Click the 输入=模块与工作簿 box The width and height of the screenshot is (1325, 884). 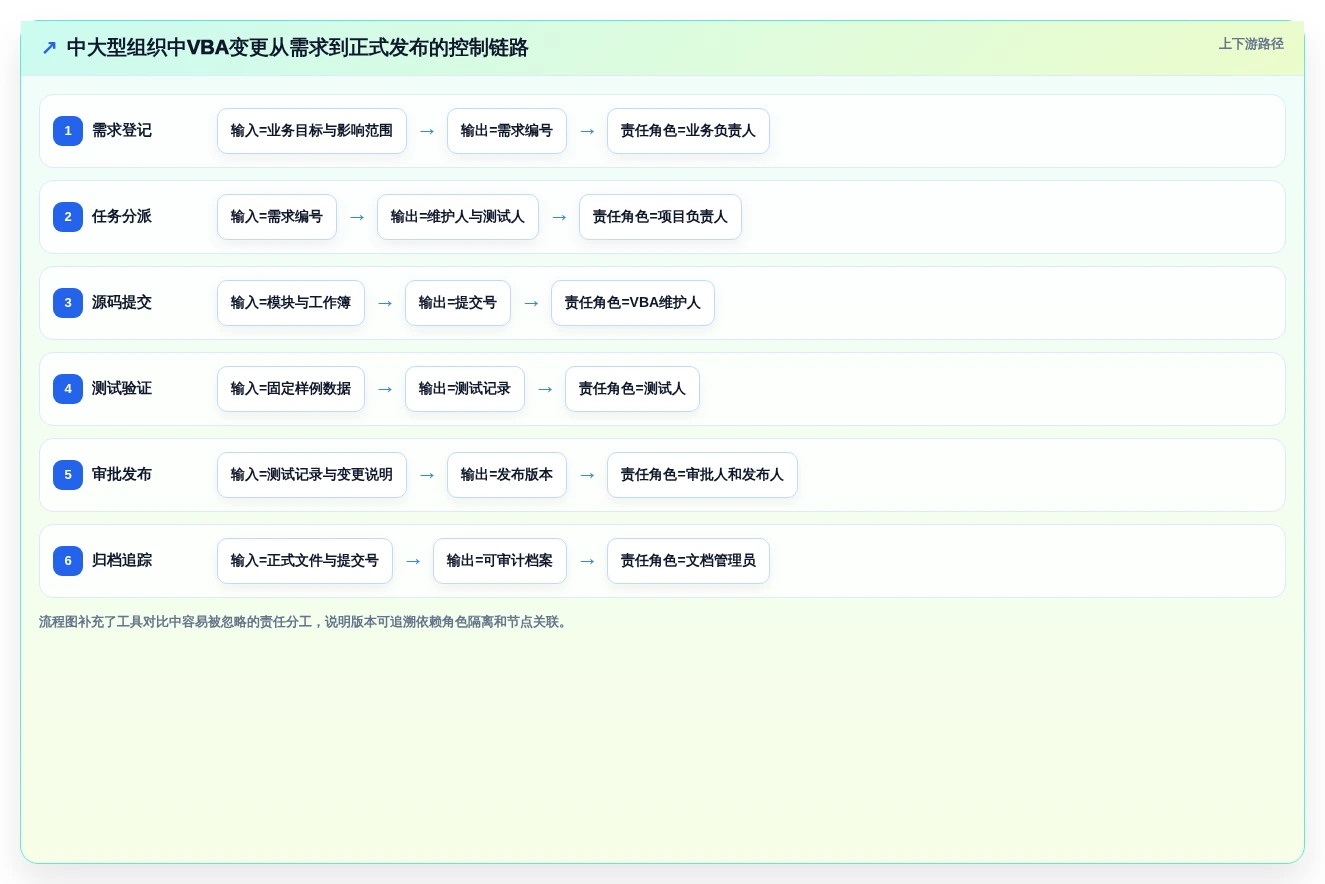coord(291,303)
